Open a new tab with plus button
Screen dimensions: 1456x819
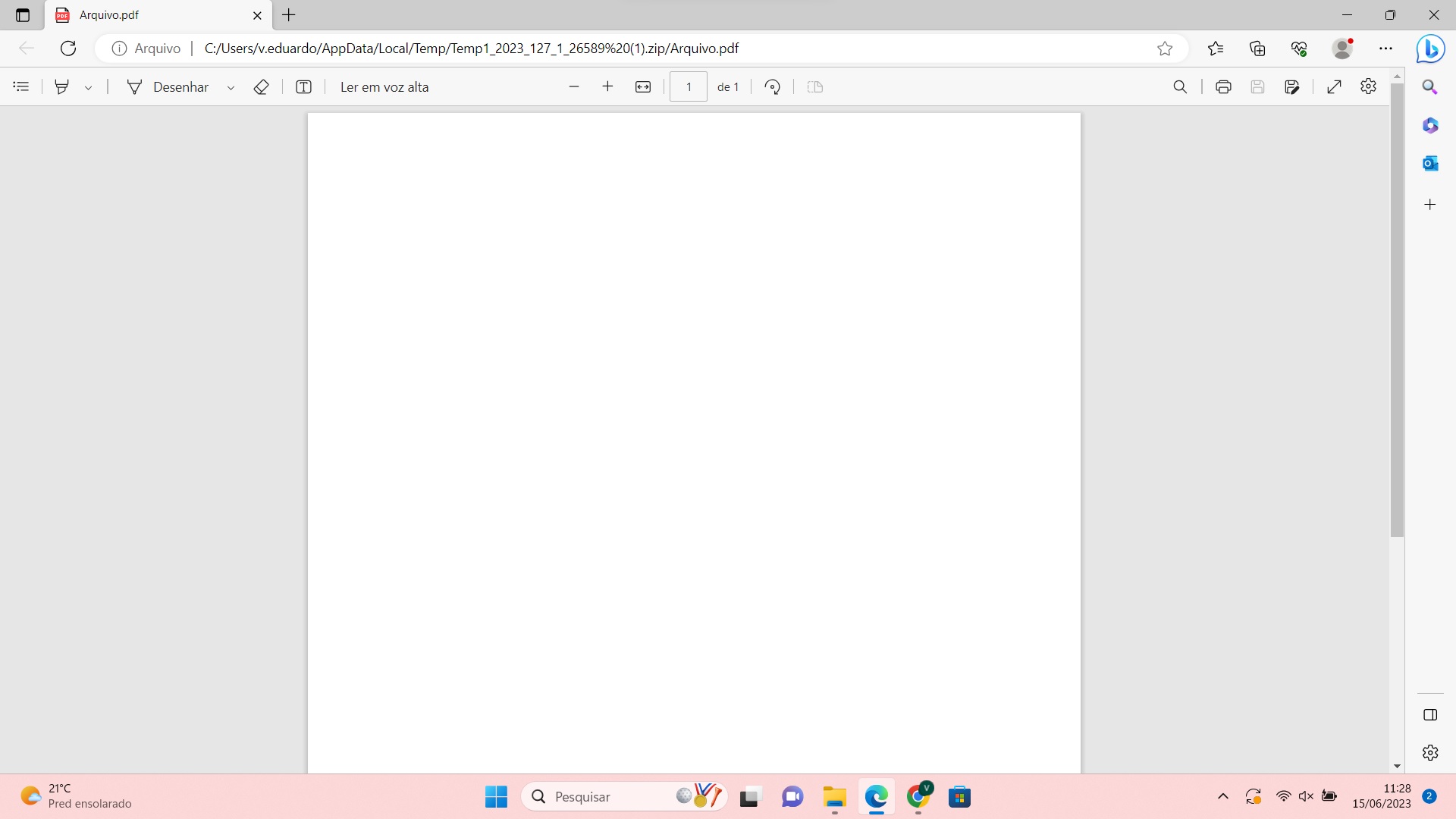pos(289,15)
